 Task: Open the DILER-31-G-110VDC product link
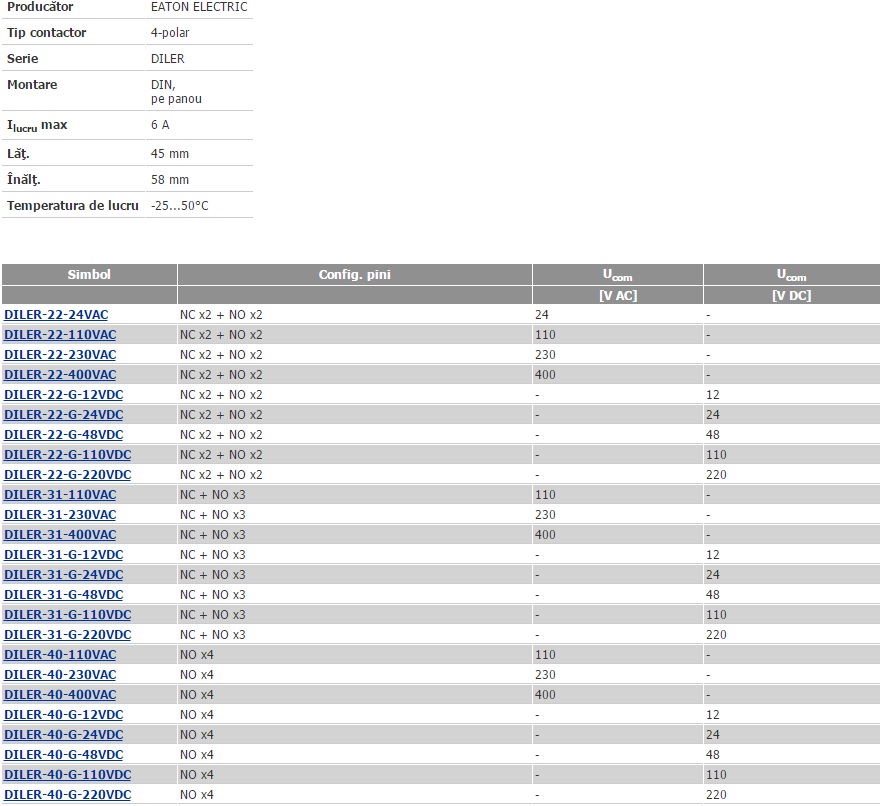tap(67, 615)
